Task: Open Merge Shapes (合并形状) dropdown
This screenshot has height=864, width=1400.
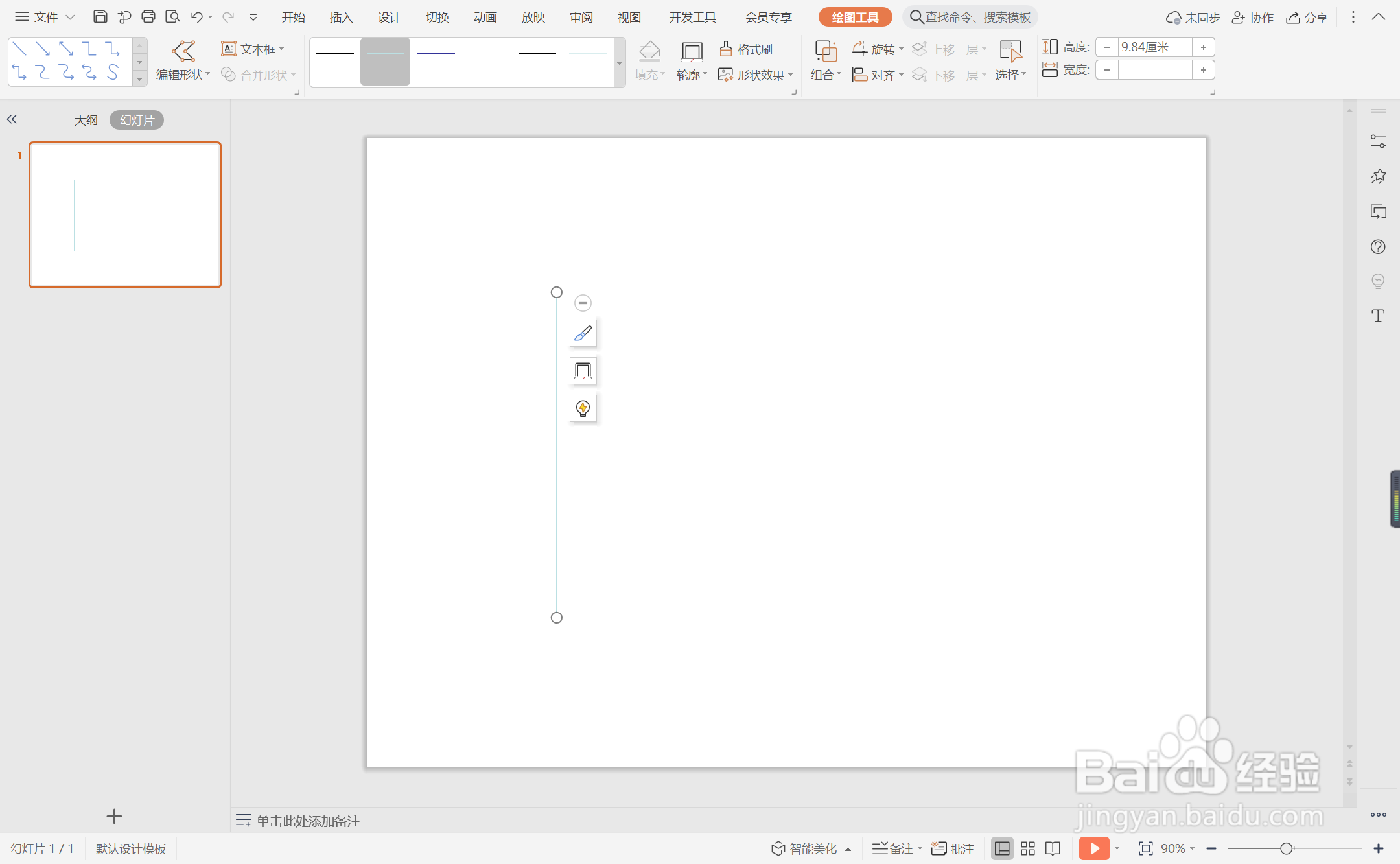Action: 259,75
